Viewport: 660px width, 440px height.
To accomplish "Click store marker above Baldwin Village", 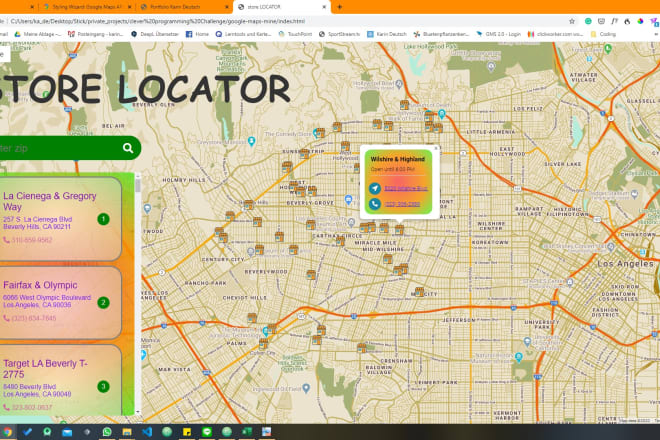I will (362, 348).
